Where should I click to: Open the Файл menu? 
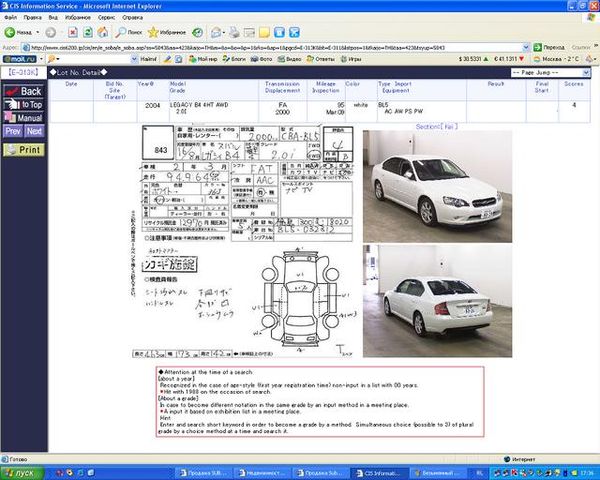[x=10, y=18]
